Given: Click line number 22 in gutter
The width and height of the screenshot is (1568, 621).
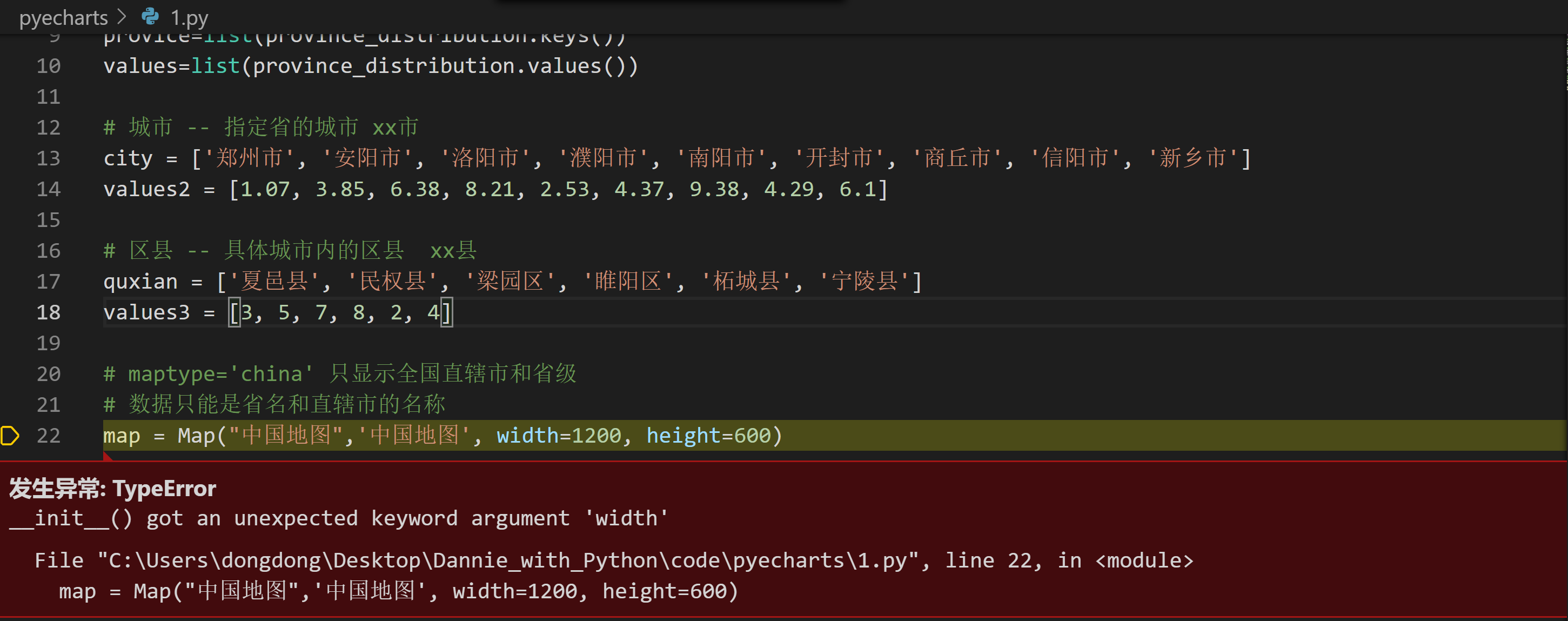Looking at the screenshot, I should point(48,435).
